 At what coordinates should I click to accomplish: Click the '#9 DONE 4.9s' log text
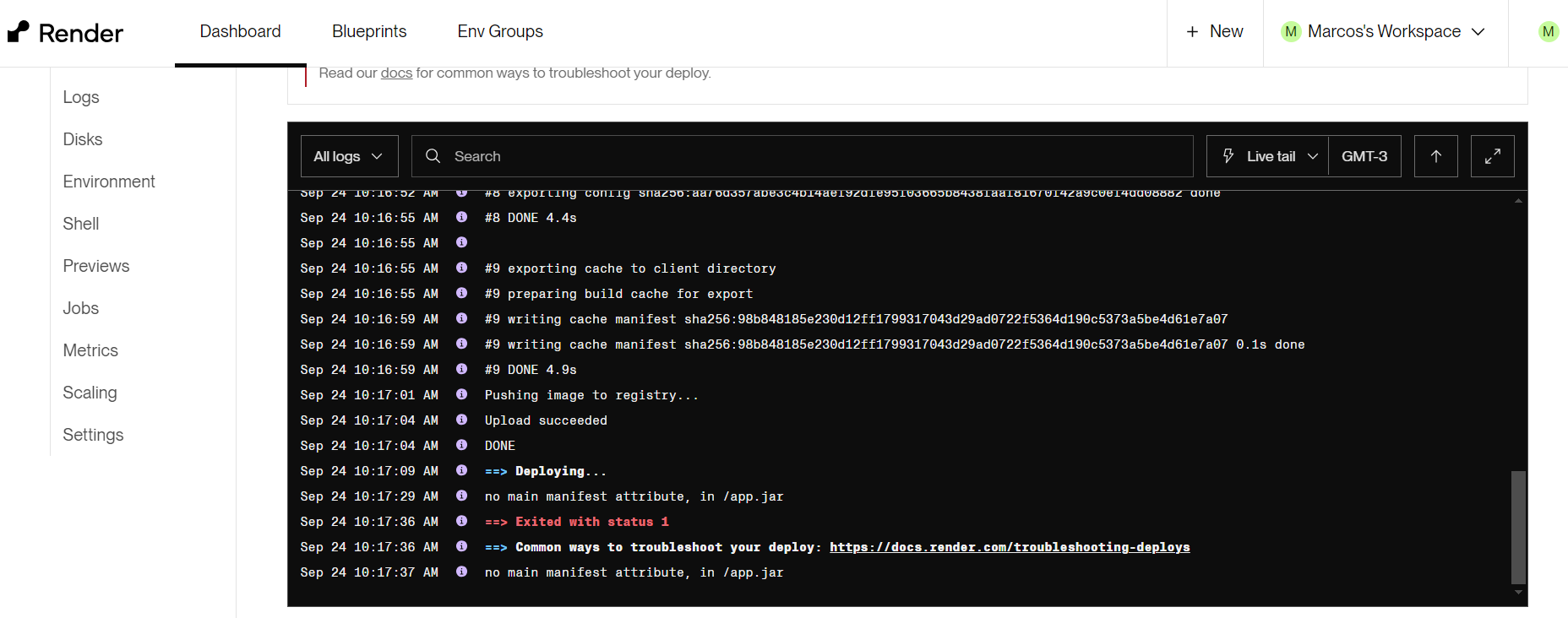click(x=531, y=370)
